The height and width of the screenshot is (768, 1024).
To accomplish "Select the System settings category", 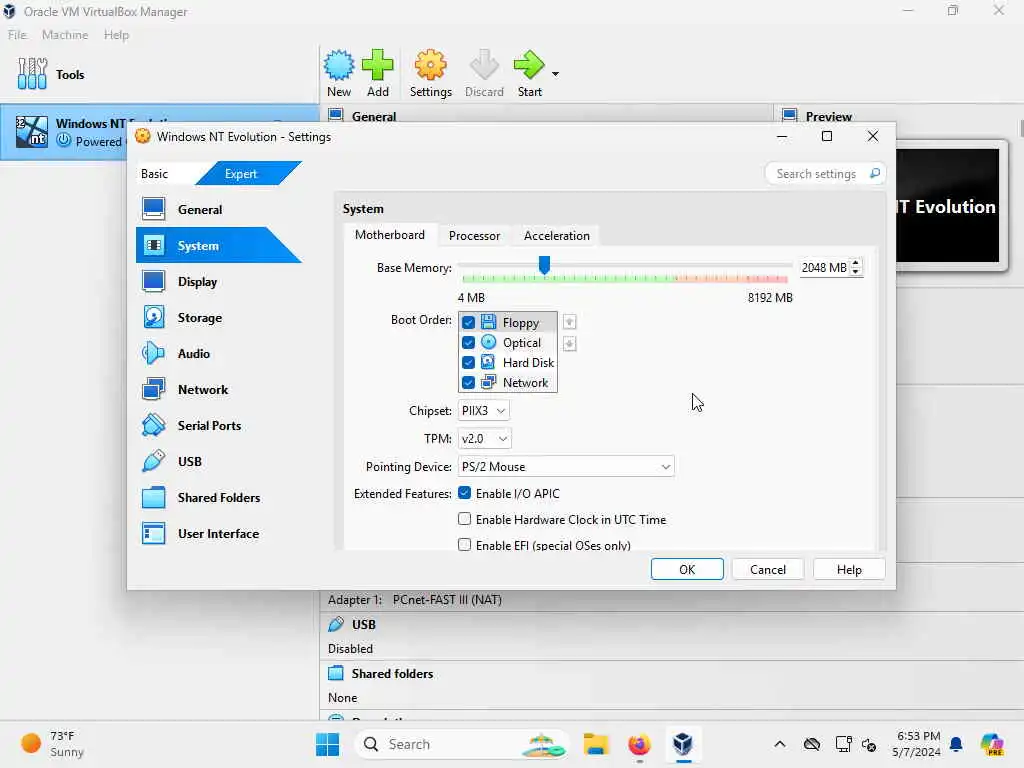I will point(219,246).
